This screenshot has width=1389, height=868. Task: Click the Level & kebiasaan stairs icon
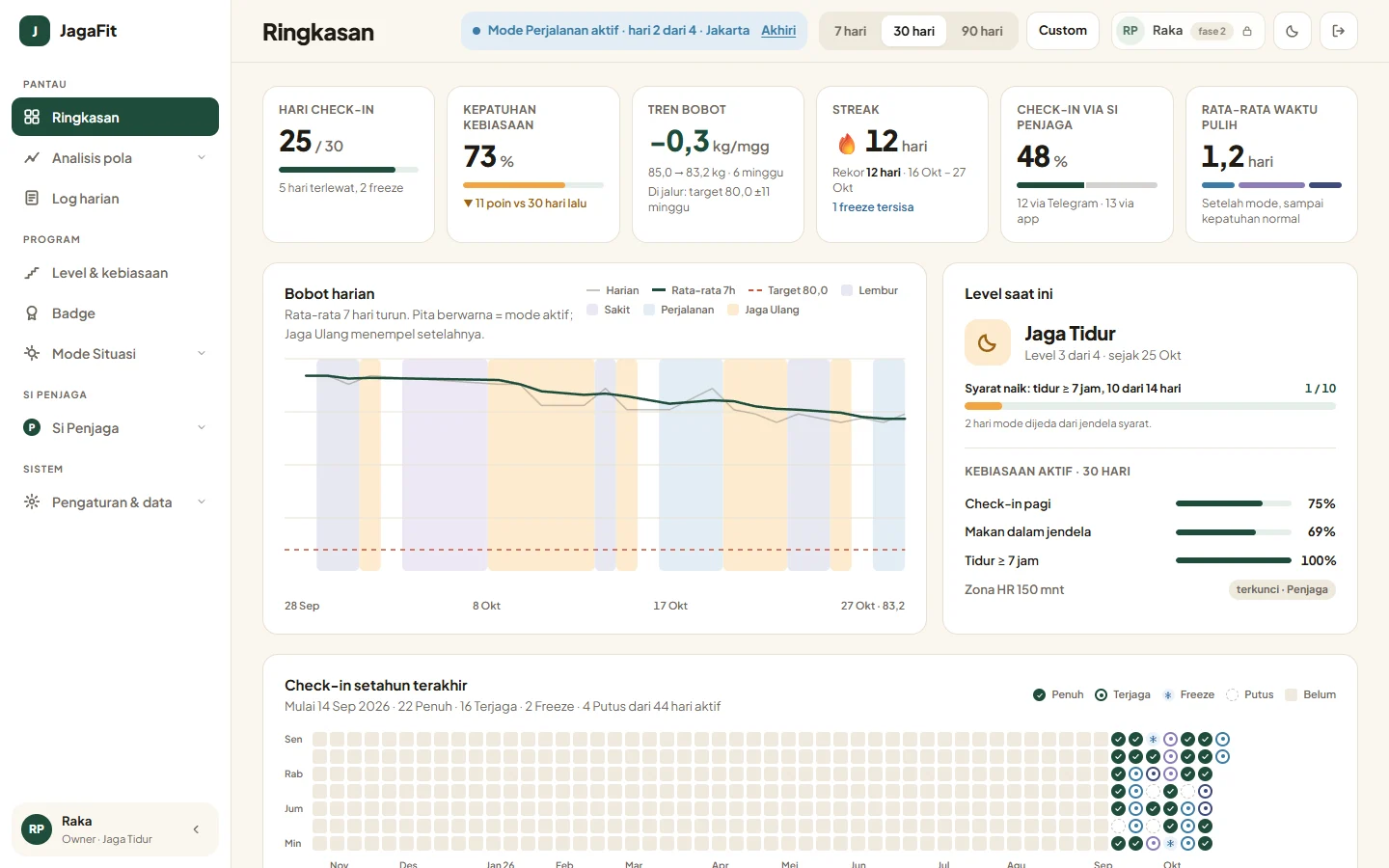tap(32, 273)
